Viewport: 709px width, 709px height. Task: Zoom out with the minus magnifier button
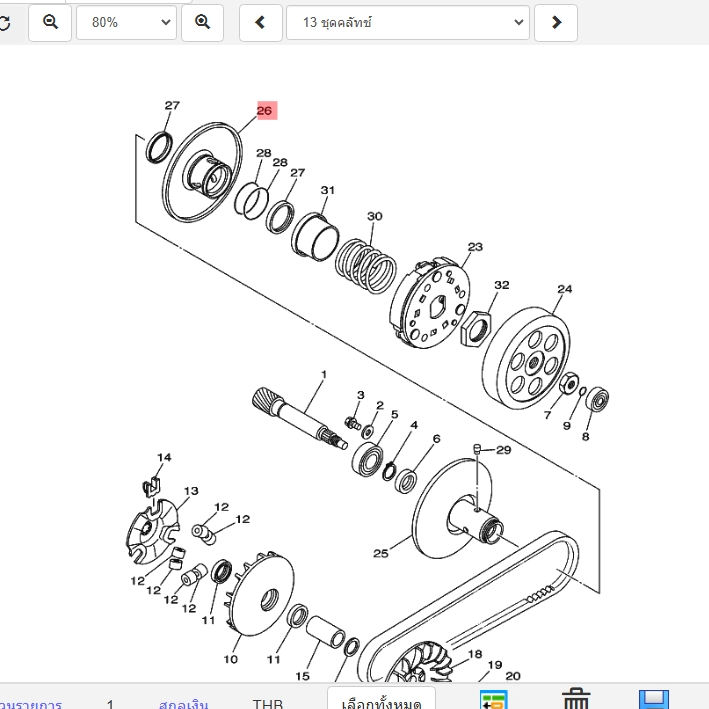click(50, 22)
